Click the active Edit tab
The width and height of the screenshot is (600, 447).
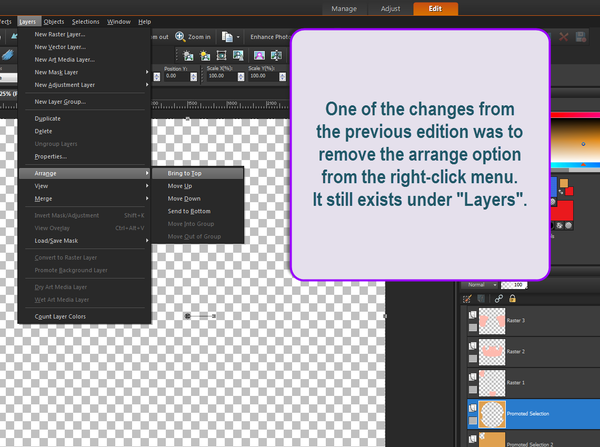click(x=435, y=9)
